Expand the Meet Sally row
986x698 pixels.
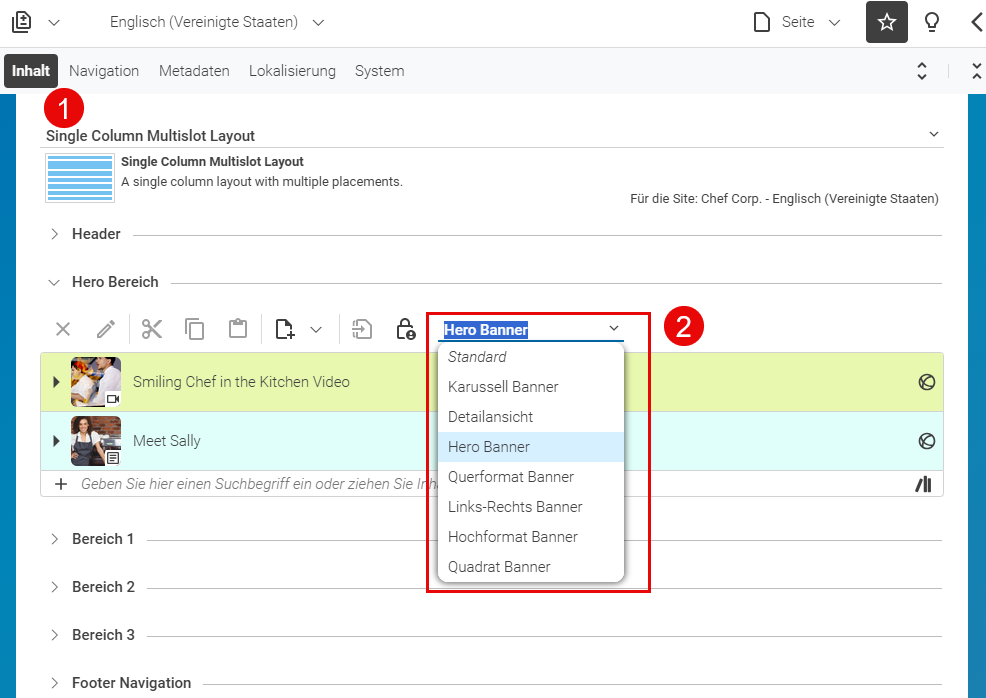pos(56,441)
